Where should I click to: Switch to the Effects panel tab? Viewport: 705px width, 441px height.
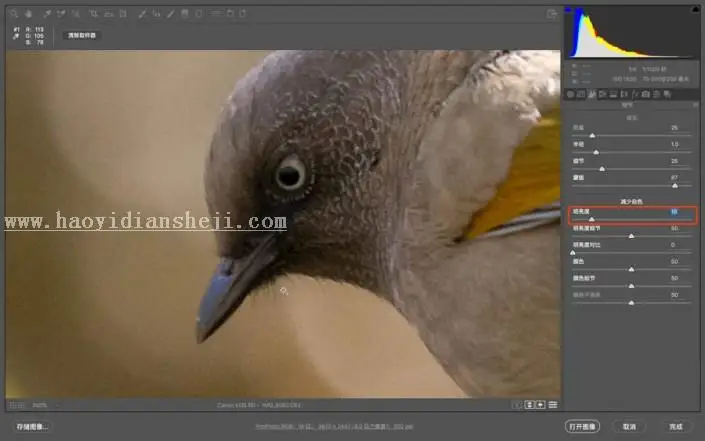[635, 94]
